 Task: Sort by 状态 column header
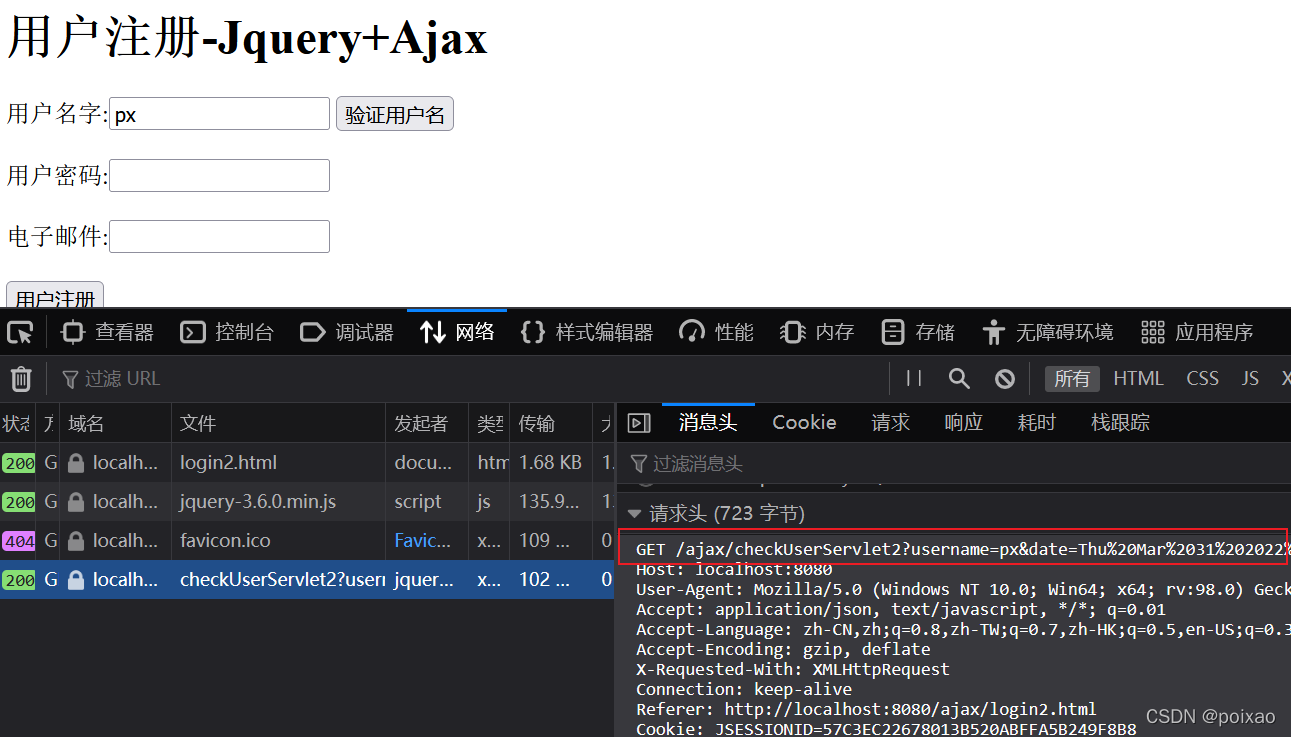(17, 424)
